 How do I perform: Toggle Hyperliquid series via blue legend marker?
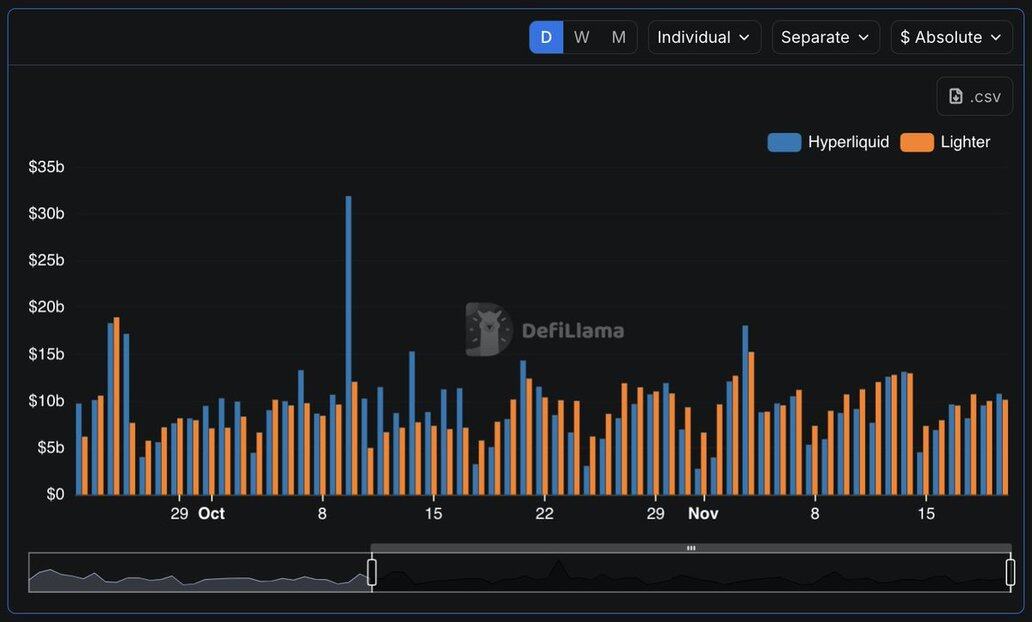(x=784, y=142)
